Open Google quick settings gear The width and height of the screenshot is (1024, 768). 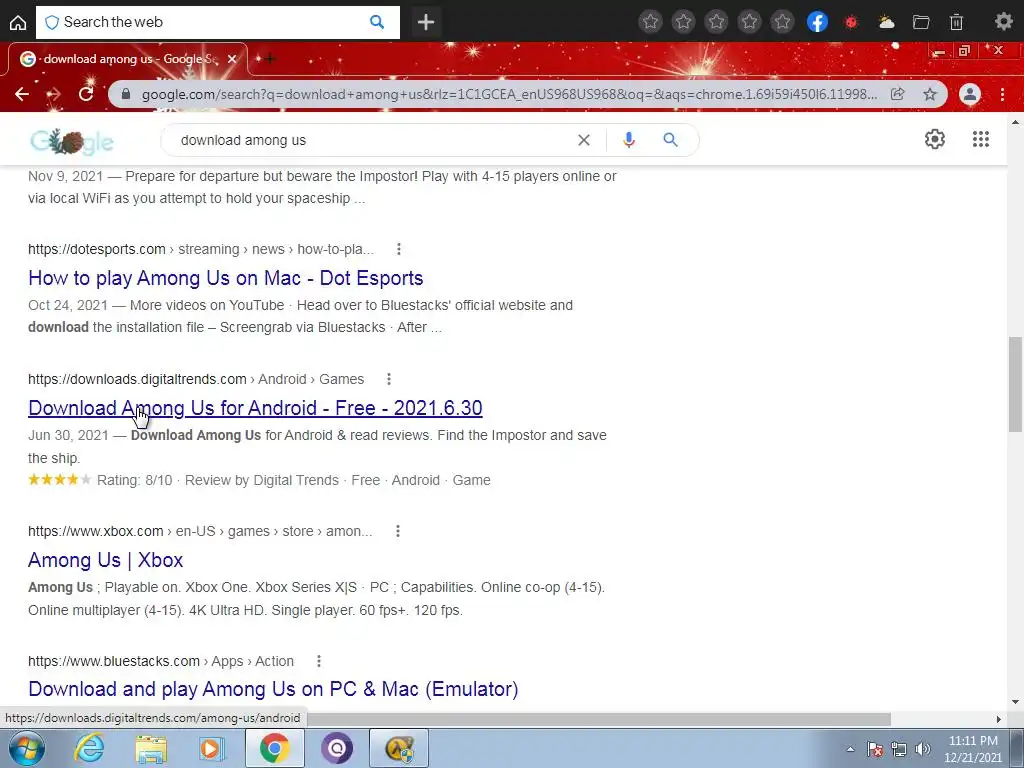tap(935, 139)
